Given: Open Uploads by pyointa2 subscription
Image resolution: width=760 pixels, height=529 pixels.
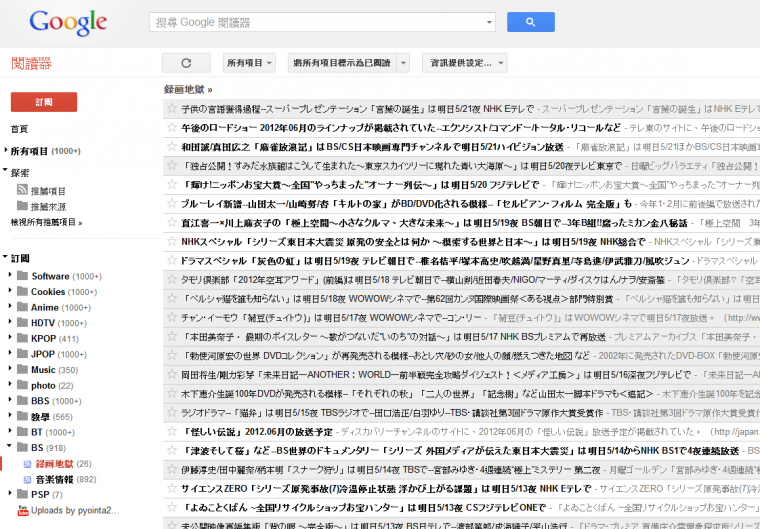Looking at the screenshot, I should pyautogui.click(x=75, y=511).
